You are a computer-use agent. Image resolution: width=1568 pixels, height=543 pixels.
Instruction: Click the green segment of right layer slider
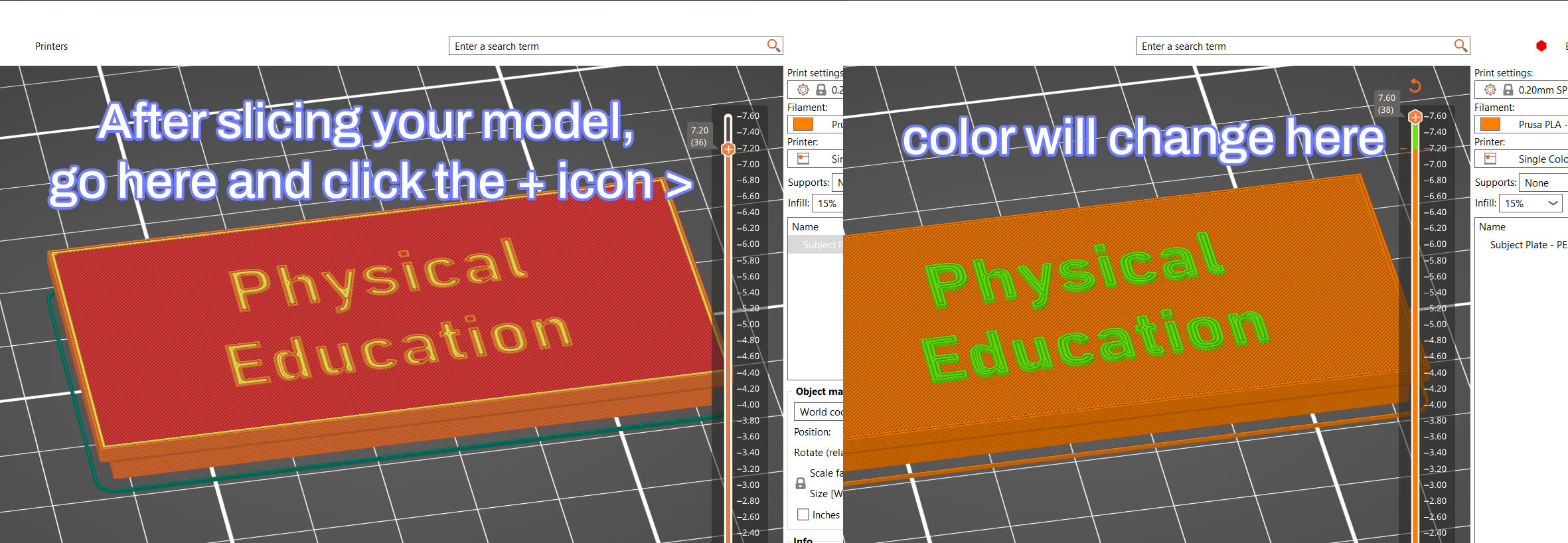1415,136
